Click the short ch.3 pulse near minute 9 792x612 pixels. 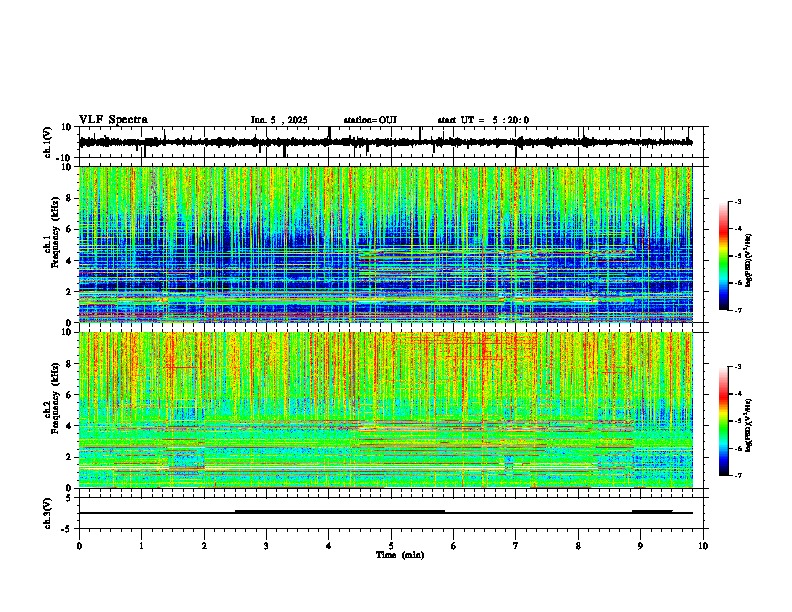pyautogui.click(x=652, y=512)
